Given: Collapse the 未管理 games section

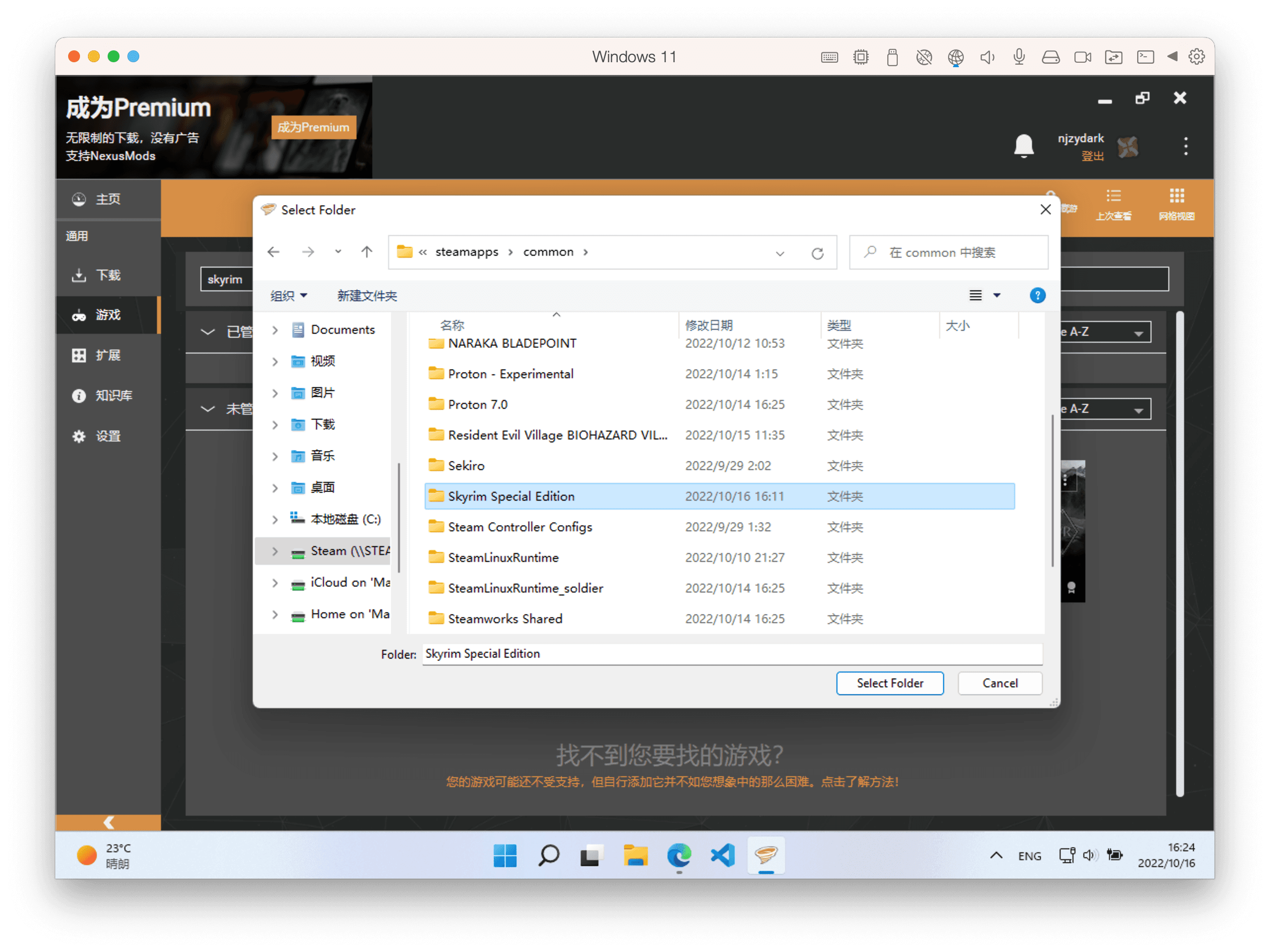Looking at the screenshot, I should click(208, 409).
